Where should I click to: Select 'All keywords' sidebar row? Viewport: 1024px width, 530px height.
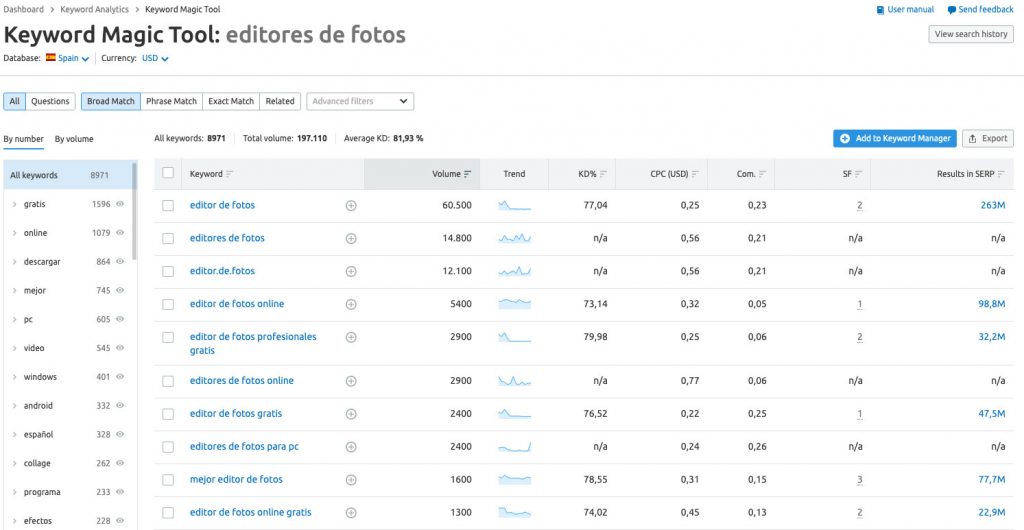(x=67, y=176)
